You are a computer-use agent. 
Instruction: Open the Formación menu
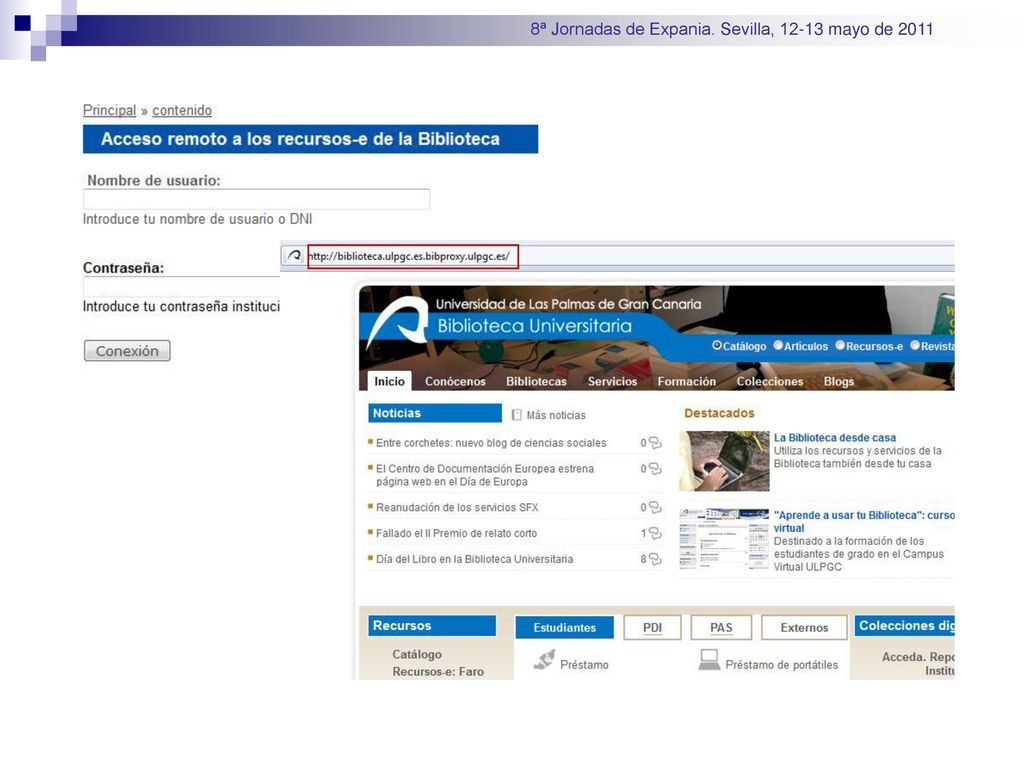pyautogui.click(x=686, y=381)
